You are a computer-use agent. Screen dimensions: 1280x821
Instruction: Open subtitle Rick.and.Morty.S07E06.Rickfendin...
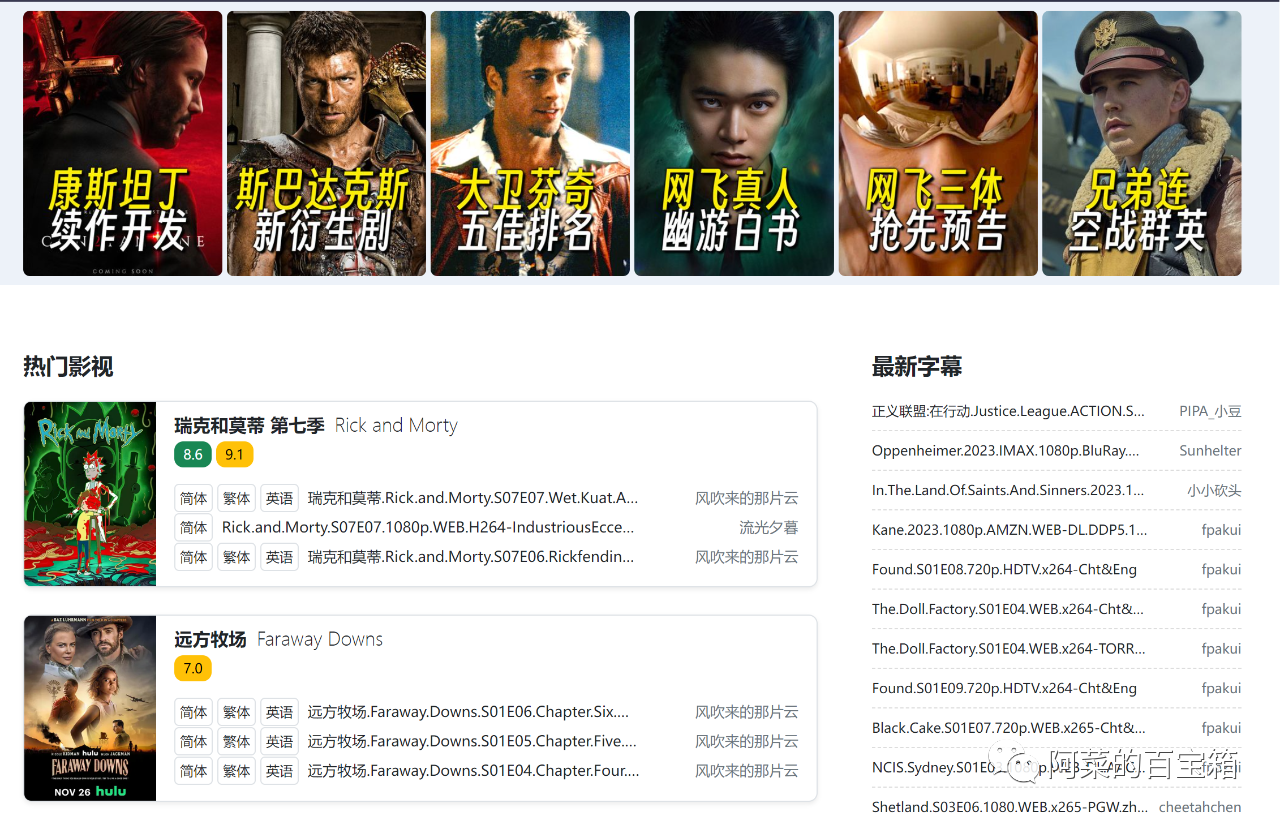pyautogui.click(x=471, y=557)
